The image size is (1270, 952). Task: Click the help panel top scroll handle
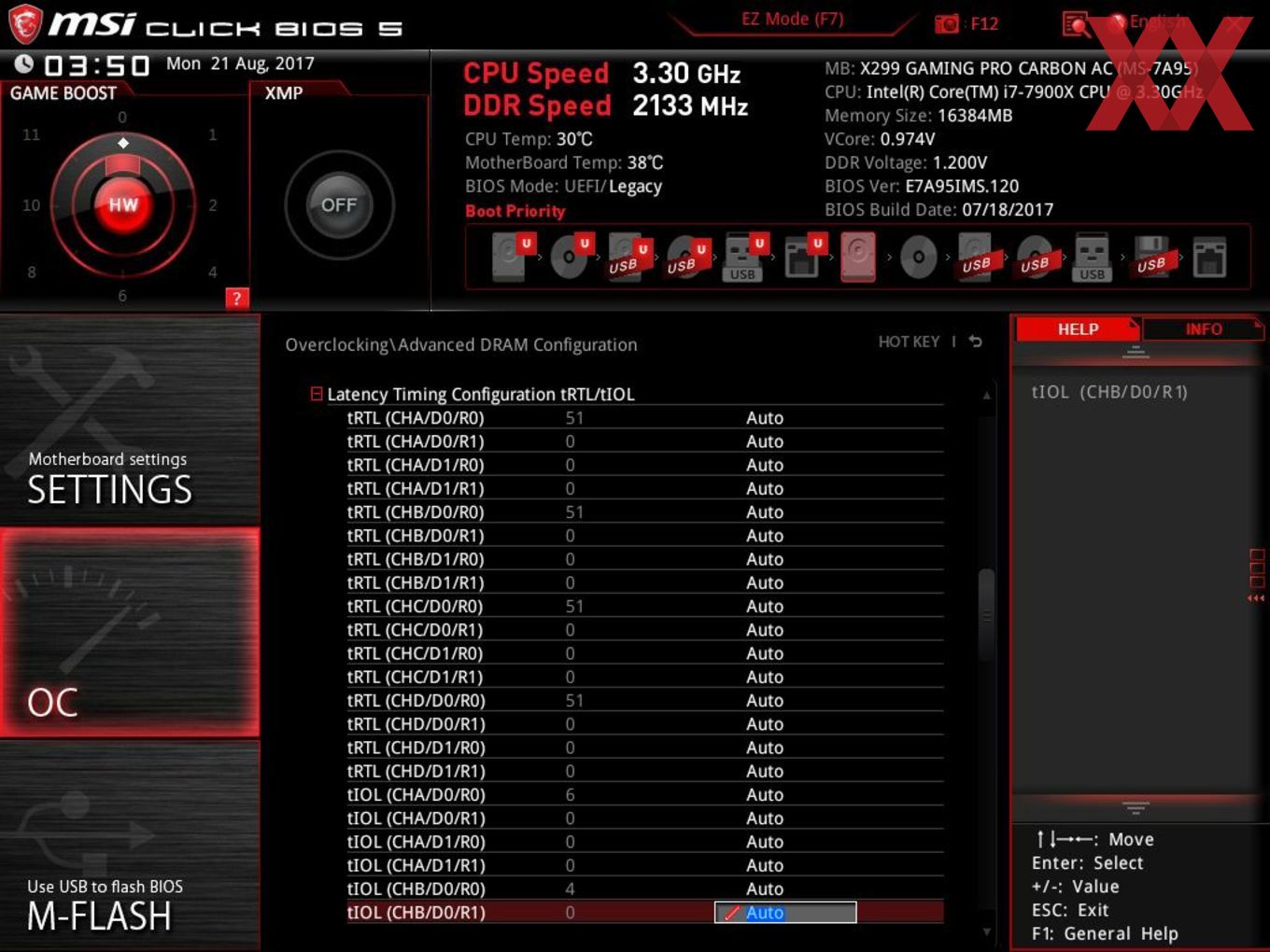[x=1136, y=352]
